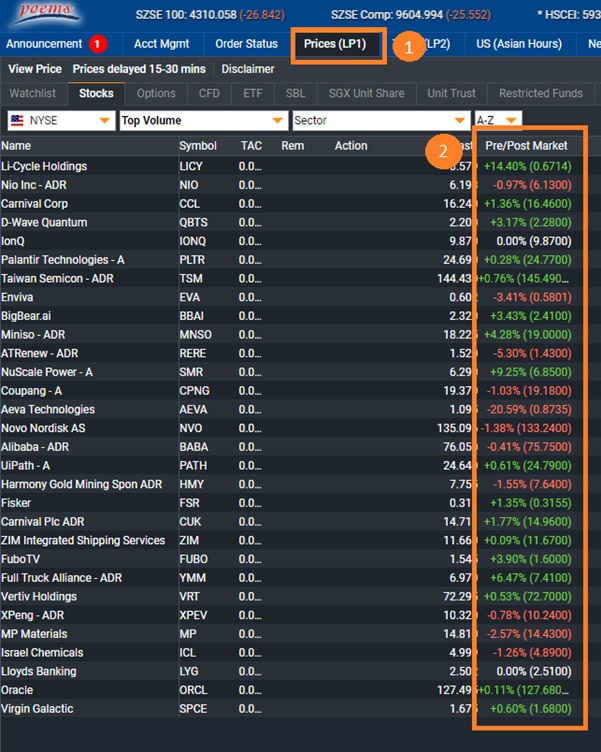Go to the SBL tab
The width and height of the screenshot is (601, 752).
point(295,94)
